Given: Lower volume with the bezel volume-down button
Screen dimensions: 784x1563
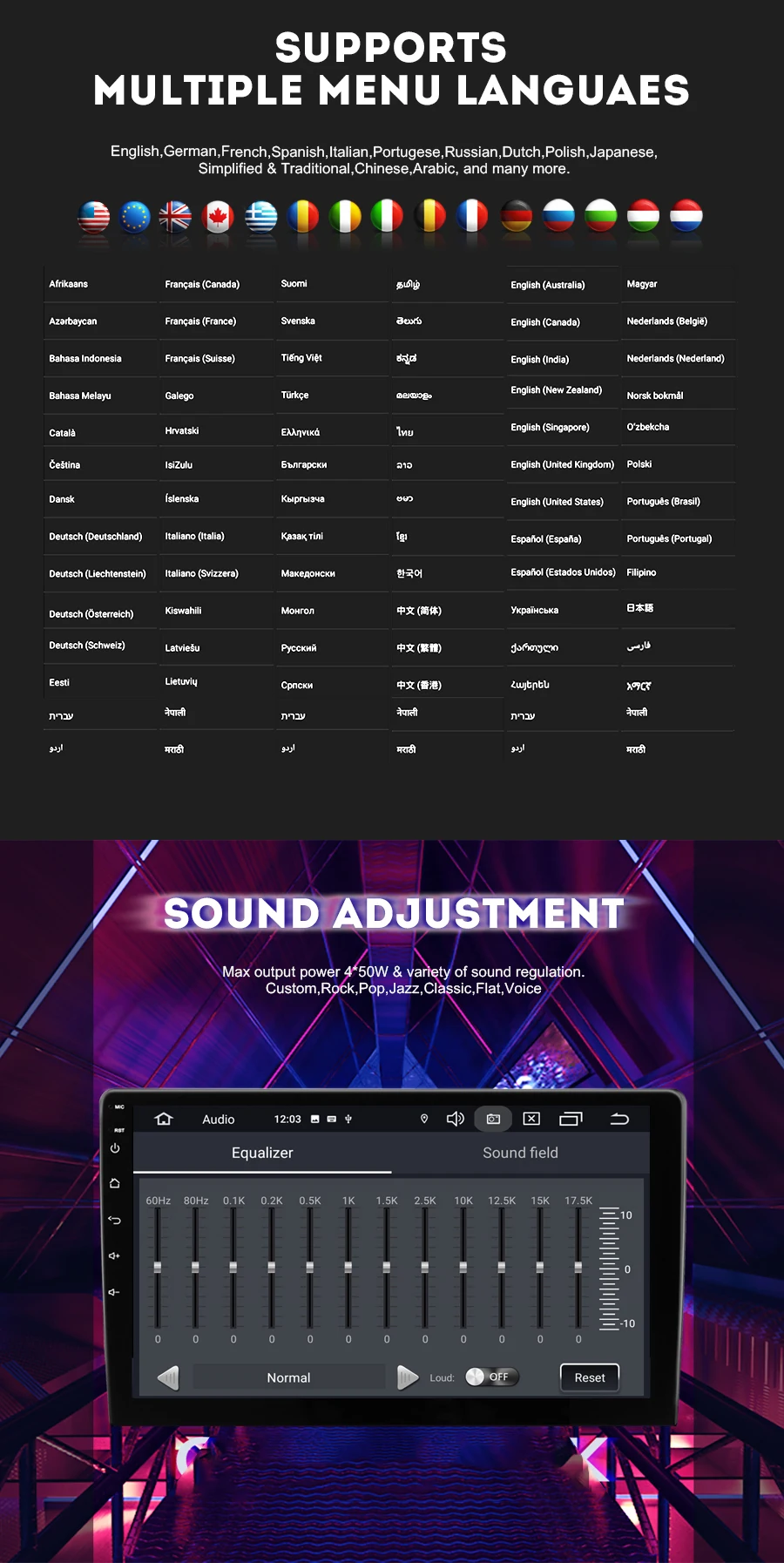Looking at the screenshot, I should coord(114,1292).
